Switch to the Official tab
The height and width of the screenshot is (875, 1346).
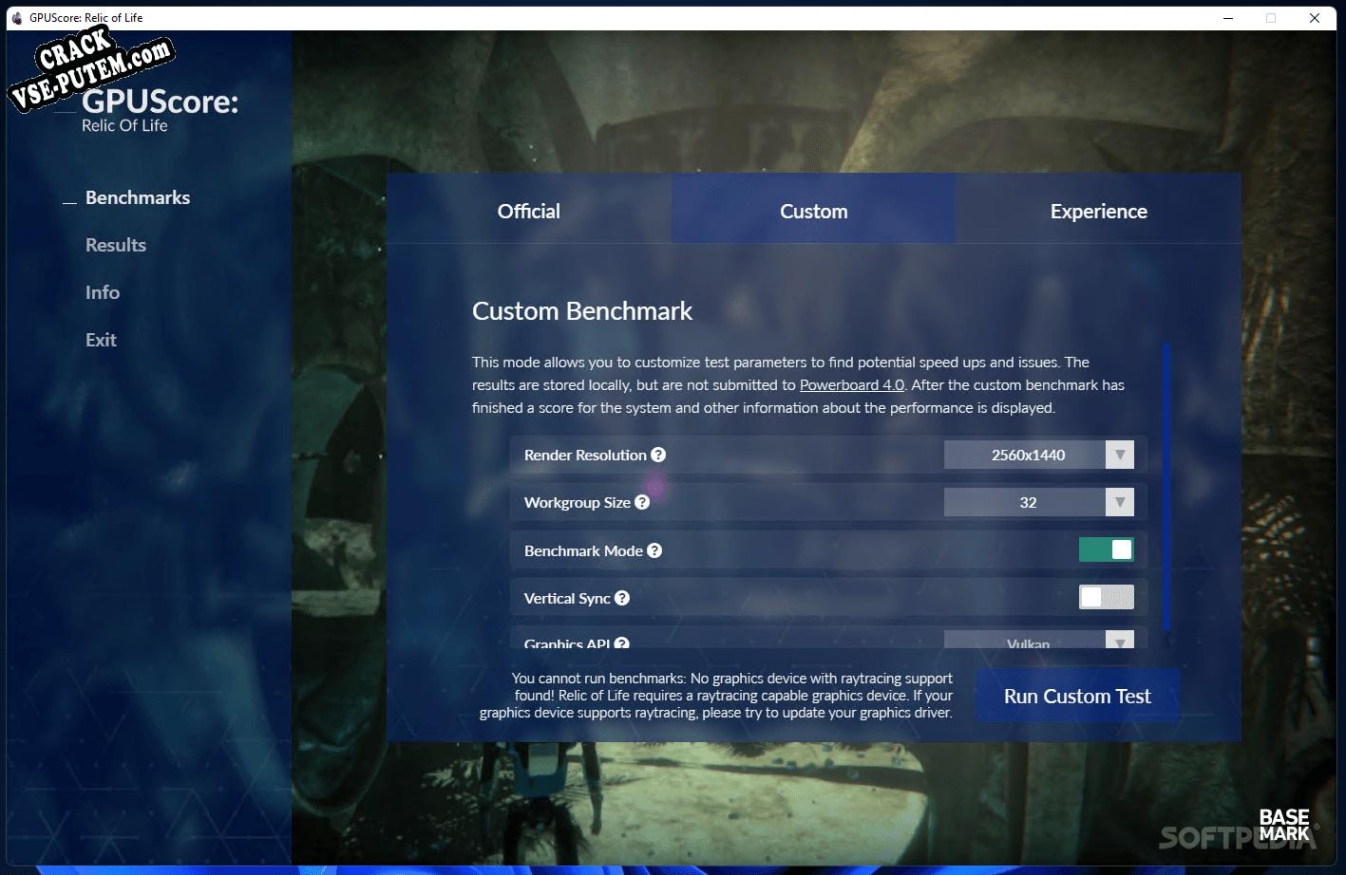529,211
